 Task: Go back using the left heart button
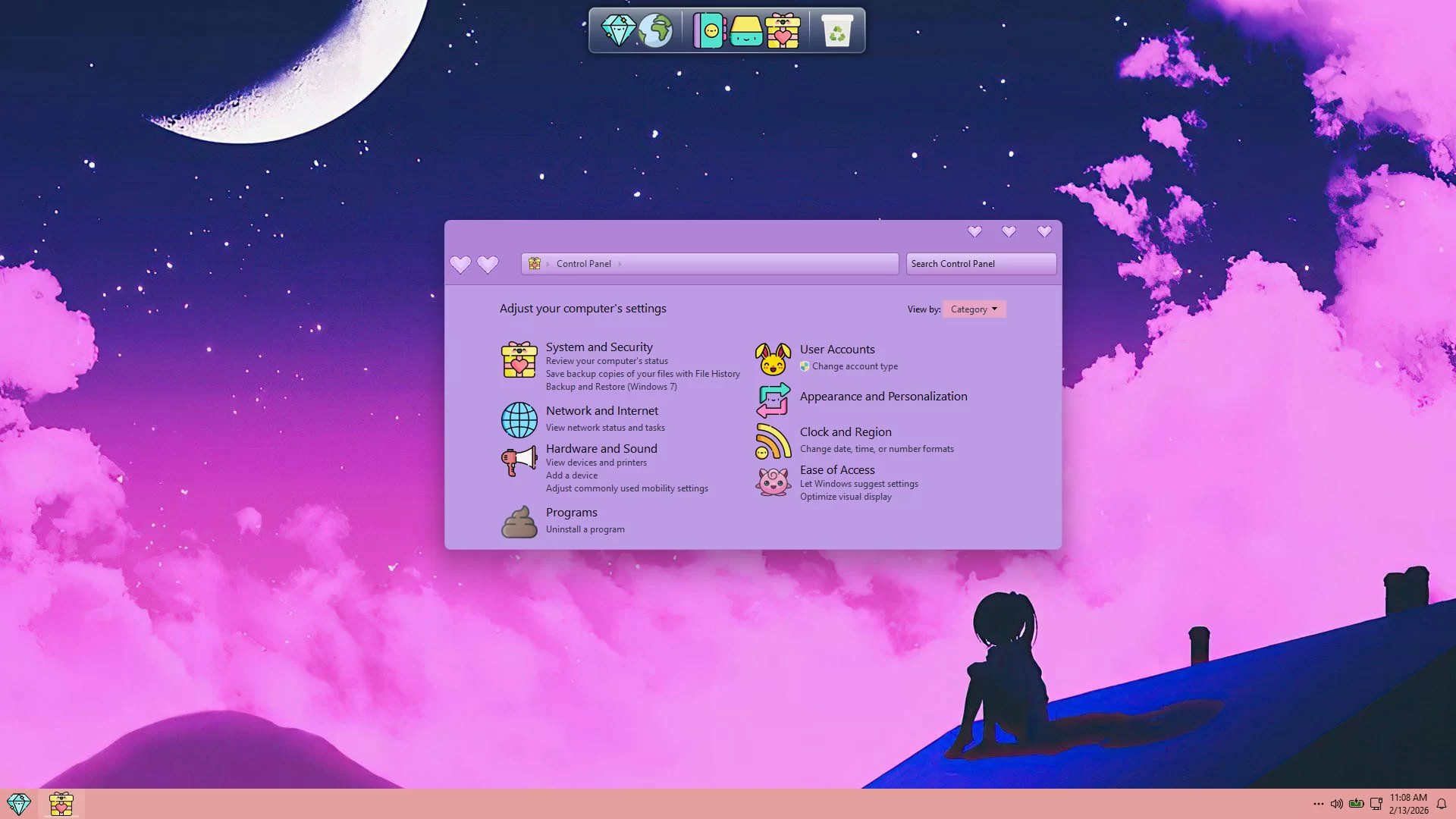[460, 264]
